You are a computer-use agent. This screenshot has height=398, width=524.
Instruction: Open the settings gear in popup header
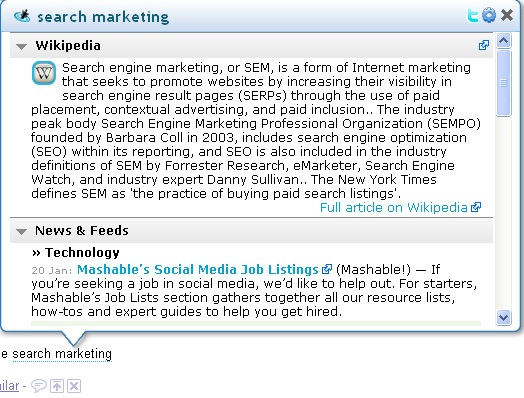tap(489, 15)
